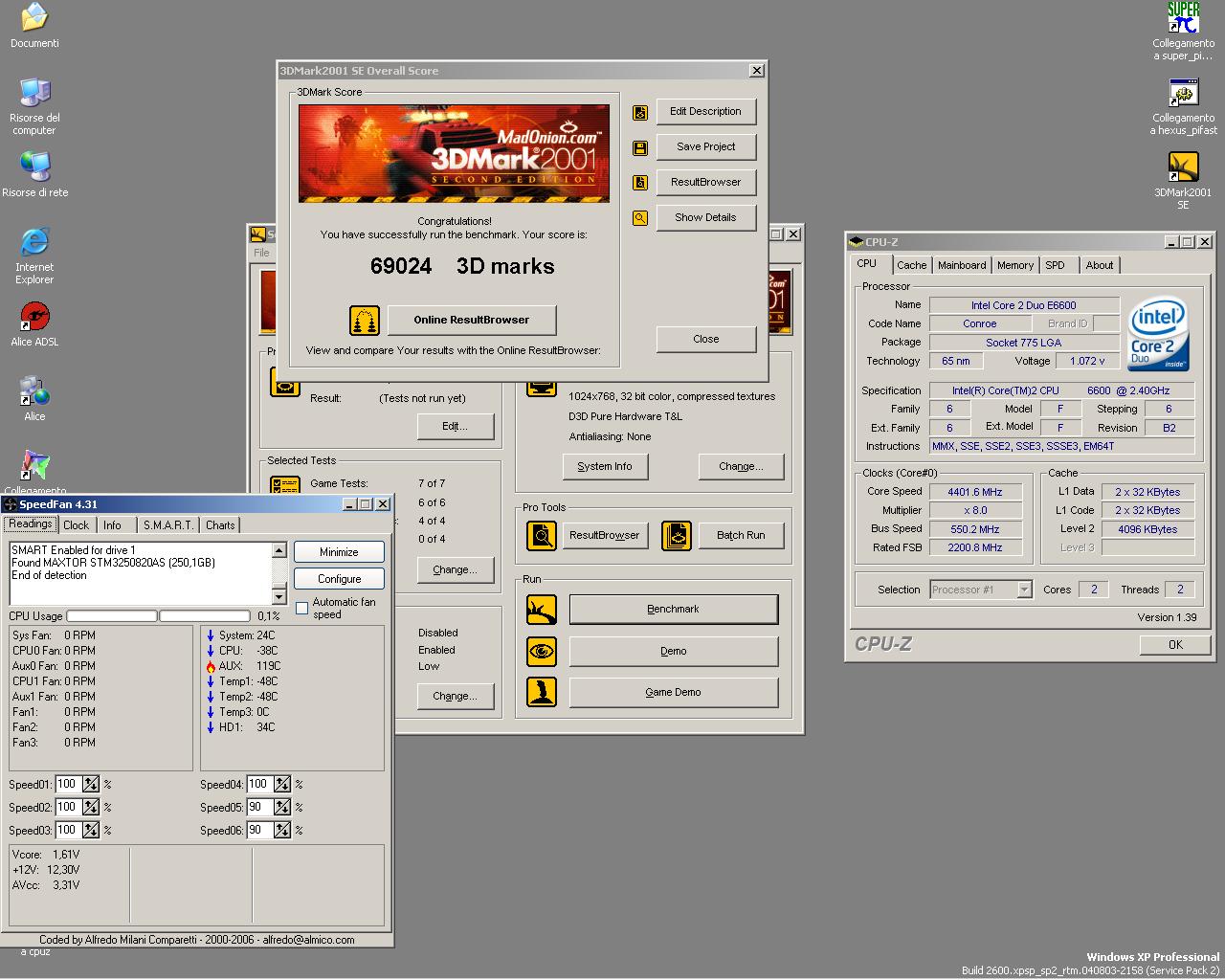
Task: Click the Save Project button
Action: pos(705,147)
